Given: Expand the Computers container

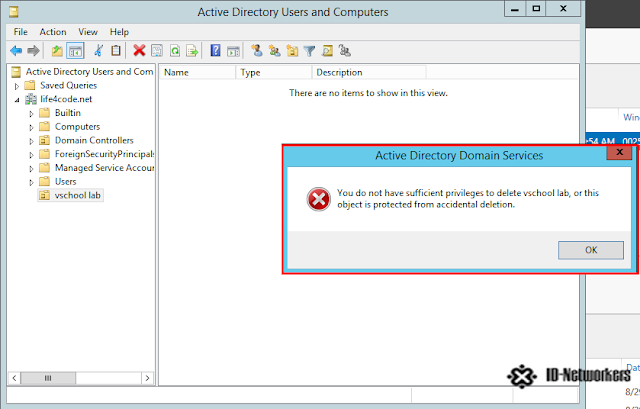Looking at the screenshot, I should [x=31, y=128].
